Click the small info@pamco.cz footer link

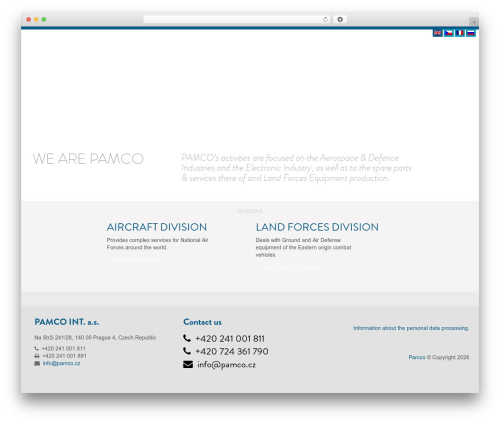tap(61, 363)
